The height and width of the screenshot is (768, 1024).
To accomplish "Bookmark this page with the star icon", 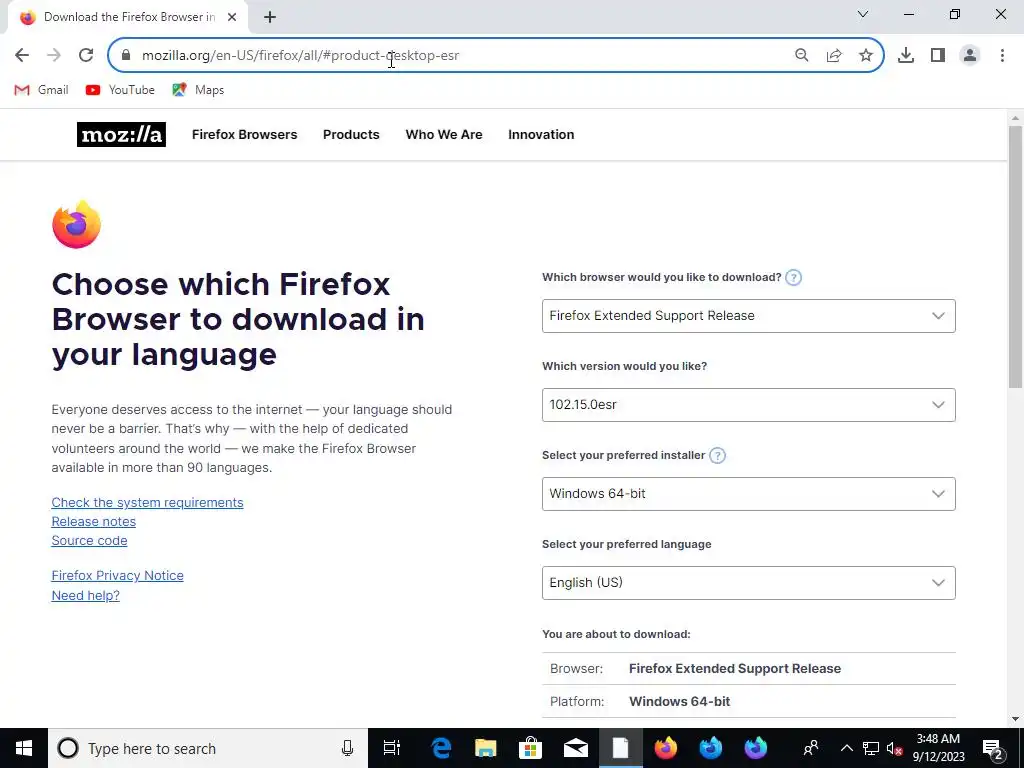I will (866, 56).
